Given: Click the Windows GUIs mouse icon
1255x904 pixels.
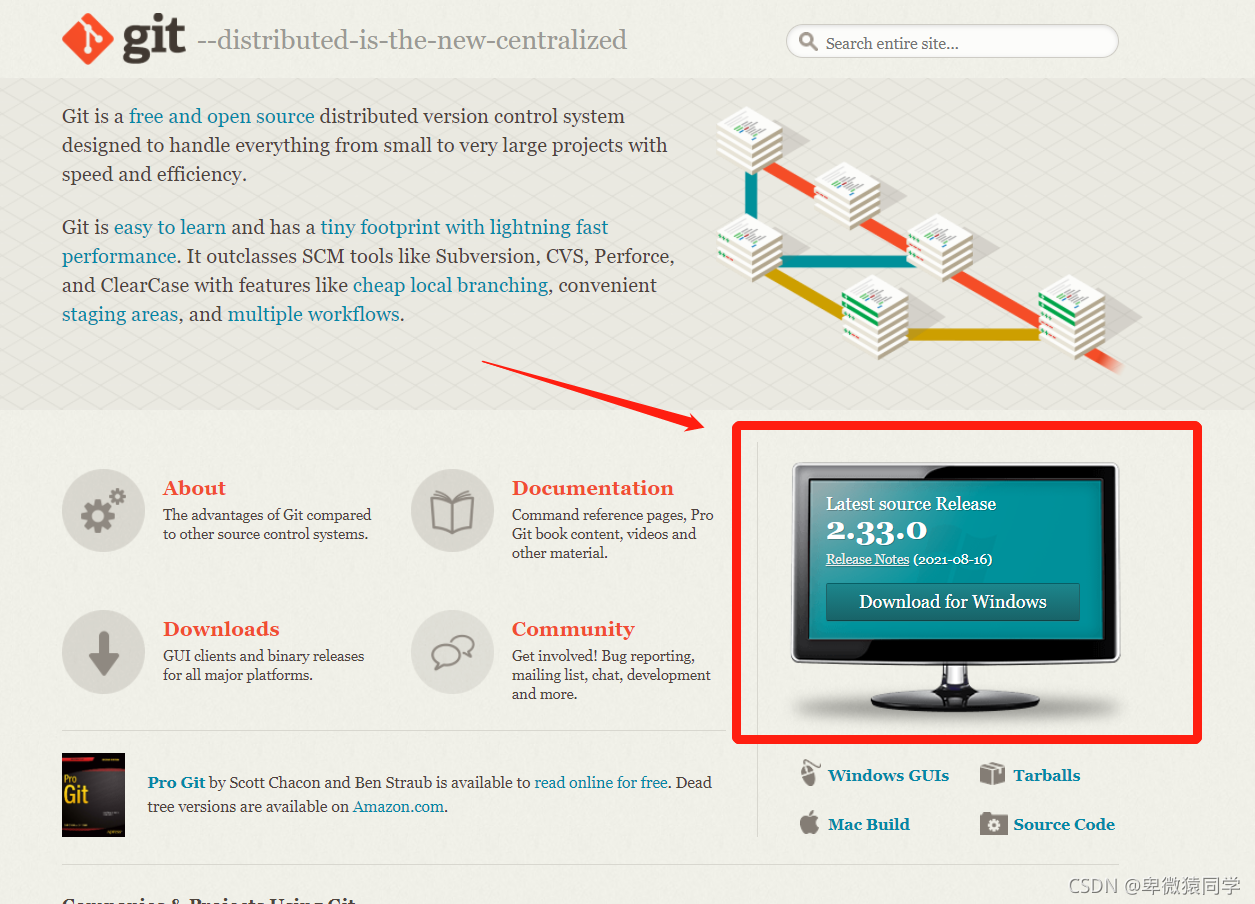Looking at the screenshot, I should (809, 774).
